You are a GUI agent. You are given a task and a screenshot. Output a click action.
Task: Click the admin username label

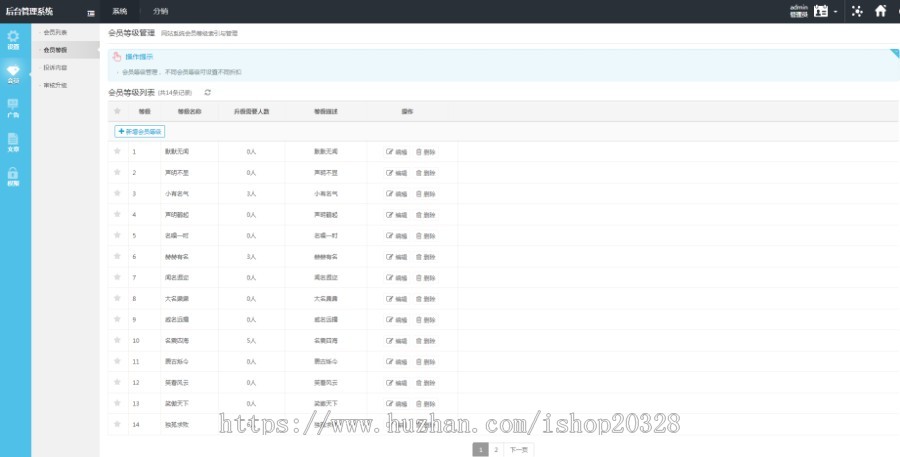(798, 7)
